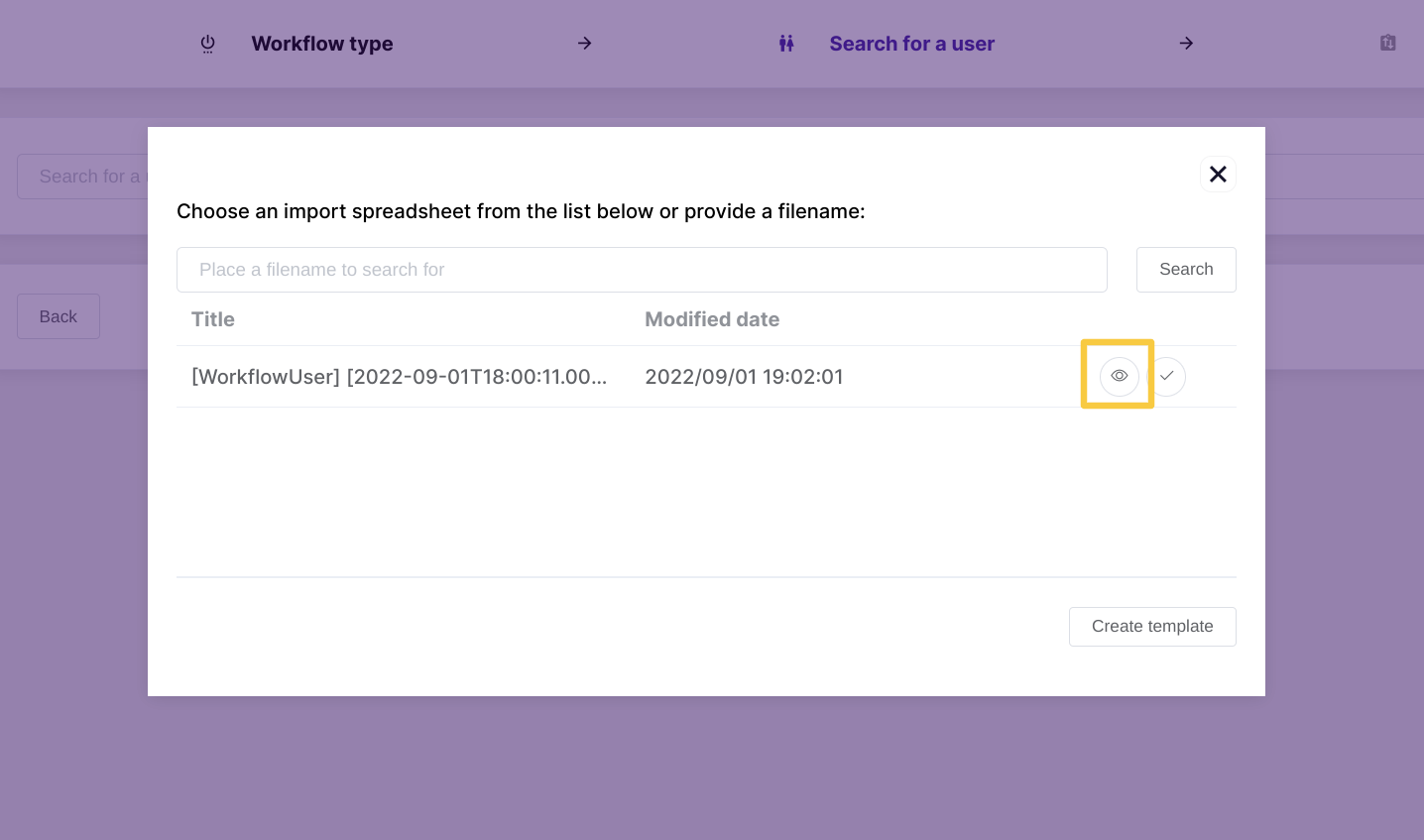
Task: Select the [WorkflowUser] file title
Action: coord(399,377)
